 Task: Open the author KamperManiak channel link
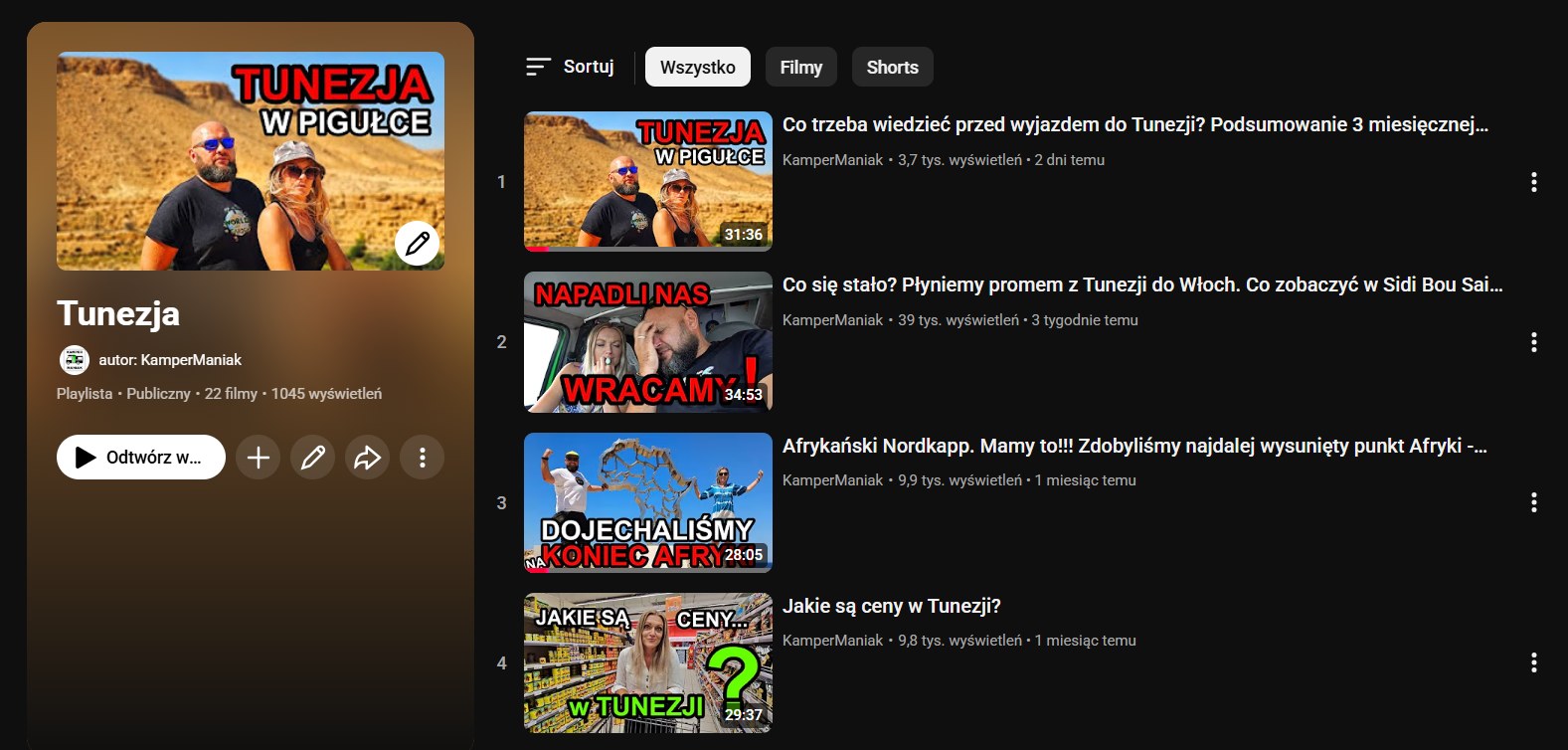170,360
